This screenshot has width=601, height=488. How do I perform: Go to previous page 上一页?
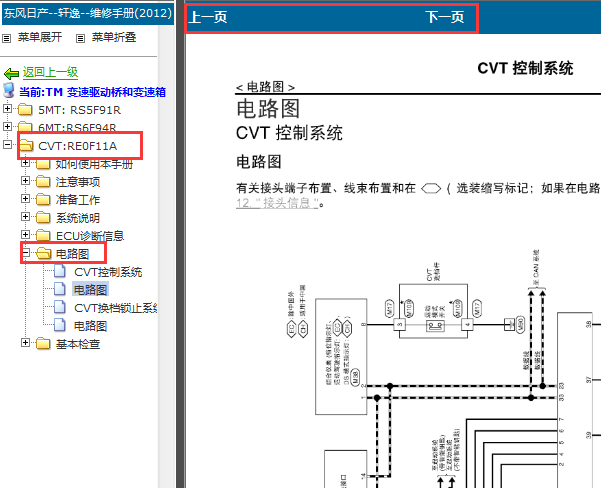coord(208,17)
